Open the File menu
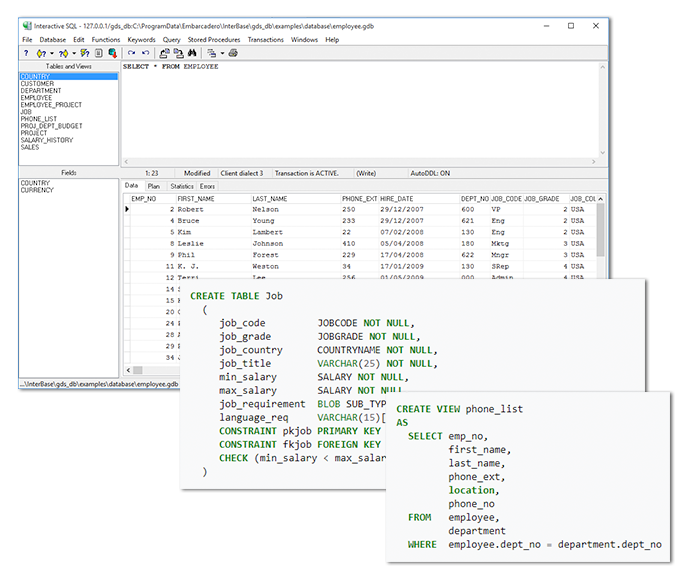688x580 pixels. 27,39
